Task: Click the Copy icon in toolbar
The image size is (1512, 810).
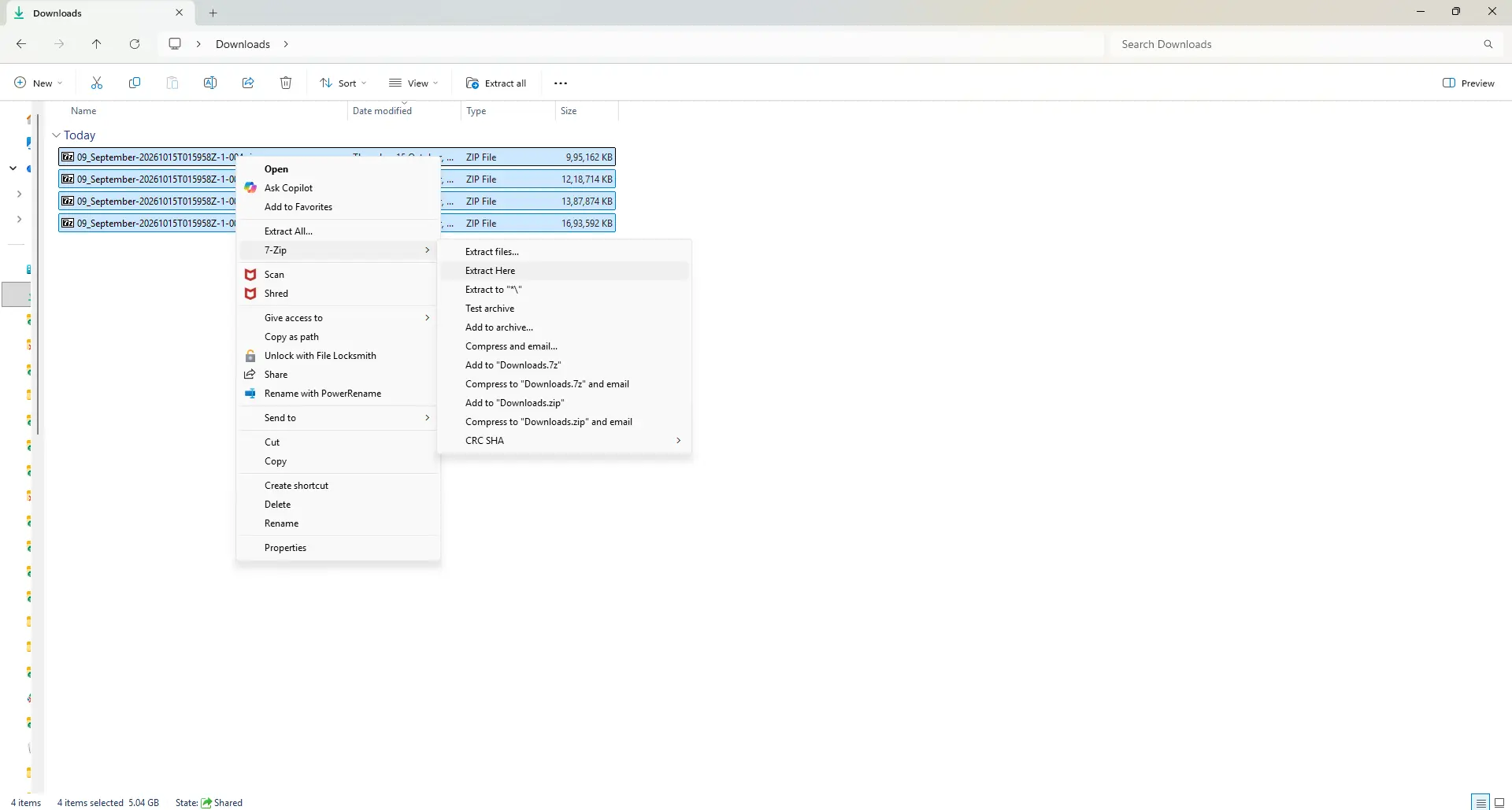Action: [x=135, y=83]
